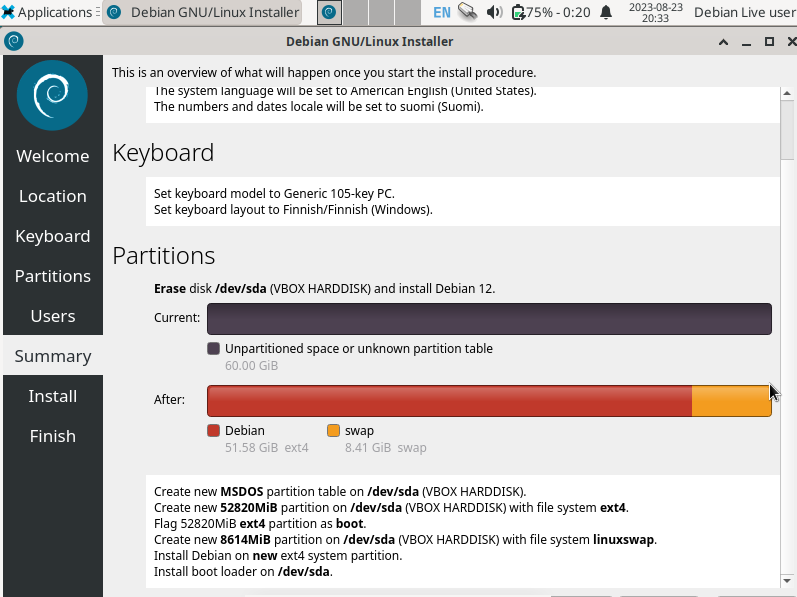Image resolution: width=797 pixels, height=597 pixels.
Task: Click the Debian Live user menu
Action: (744, 13)
